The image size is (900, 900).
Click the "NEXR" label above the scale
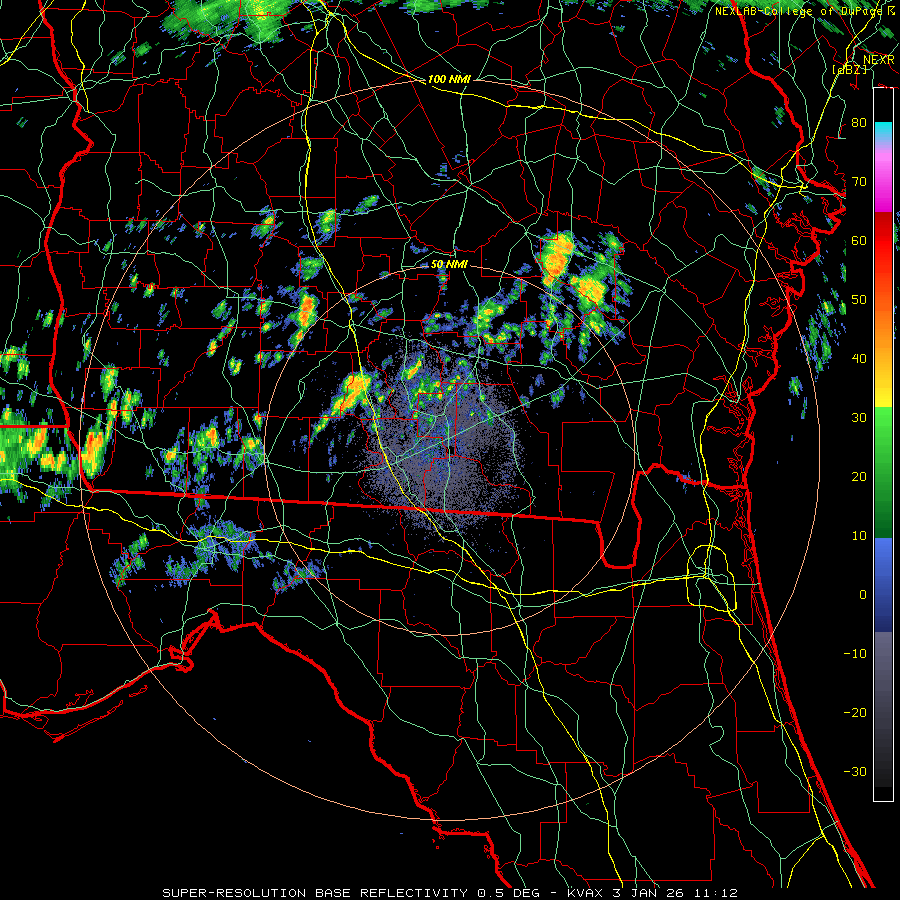point(878,60)
